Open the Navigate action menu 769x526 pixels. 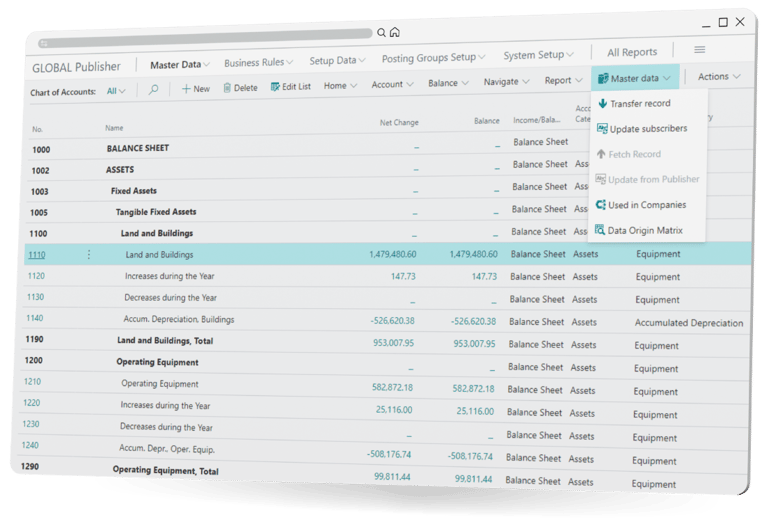pyautogui.click(x=507, y=81)
